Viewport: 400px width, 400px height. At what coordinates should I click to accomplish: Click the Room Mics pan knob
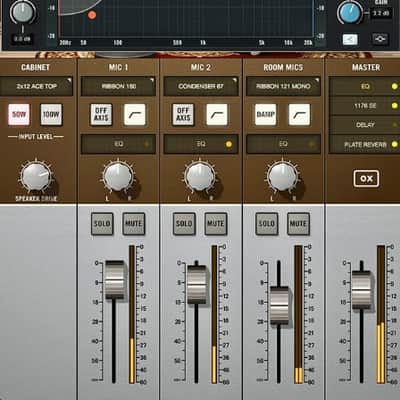(283, 176)
